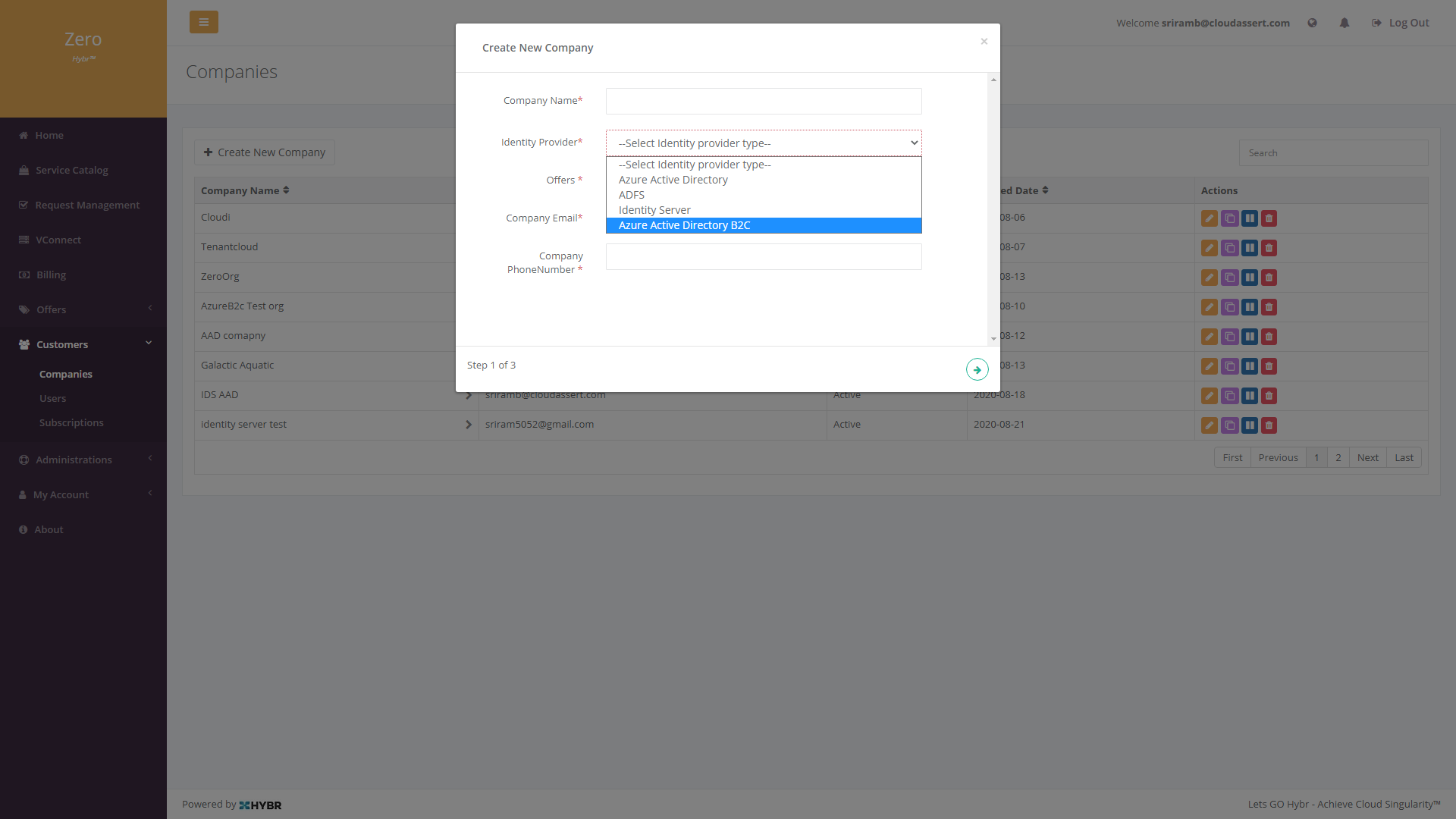
Task: Edit the AzureB2c Test org row
Action: point(1210,307)
